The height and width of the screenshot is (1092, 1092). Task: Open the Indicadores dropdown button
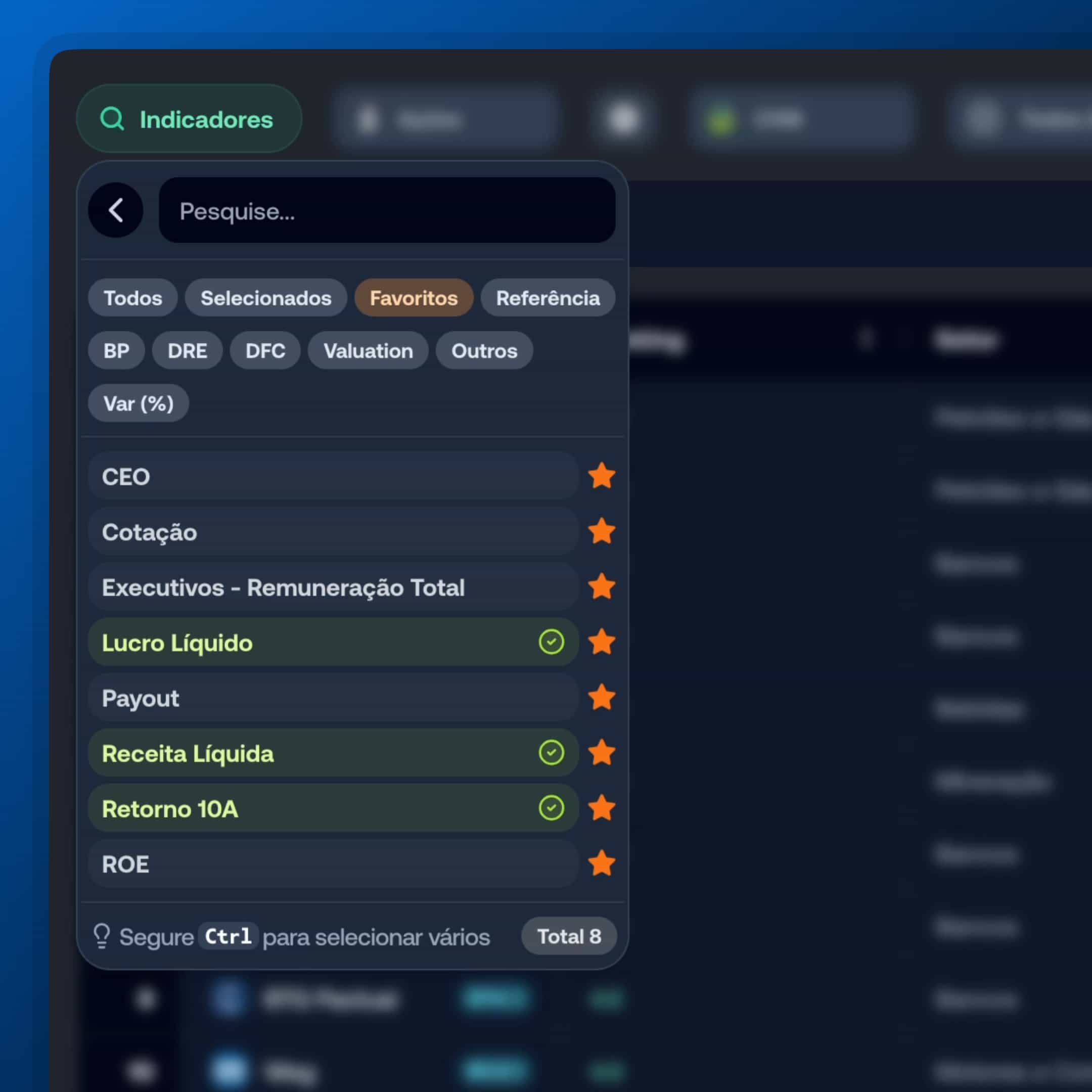tap(190, 119)
